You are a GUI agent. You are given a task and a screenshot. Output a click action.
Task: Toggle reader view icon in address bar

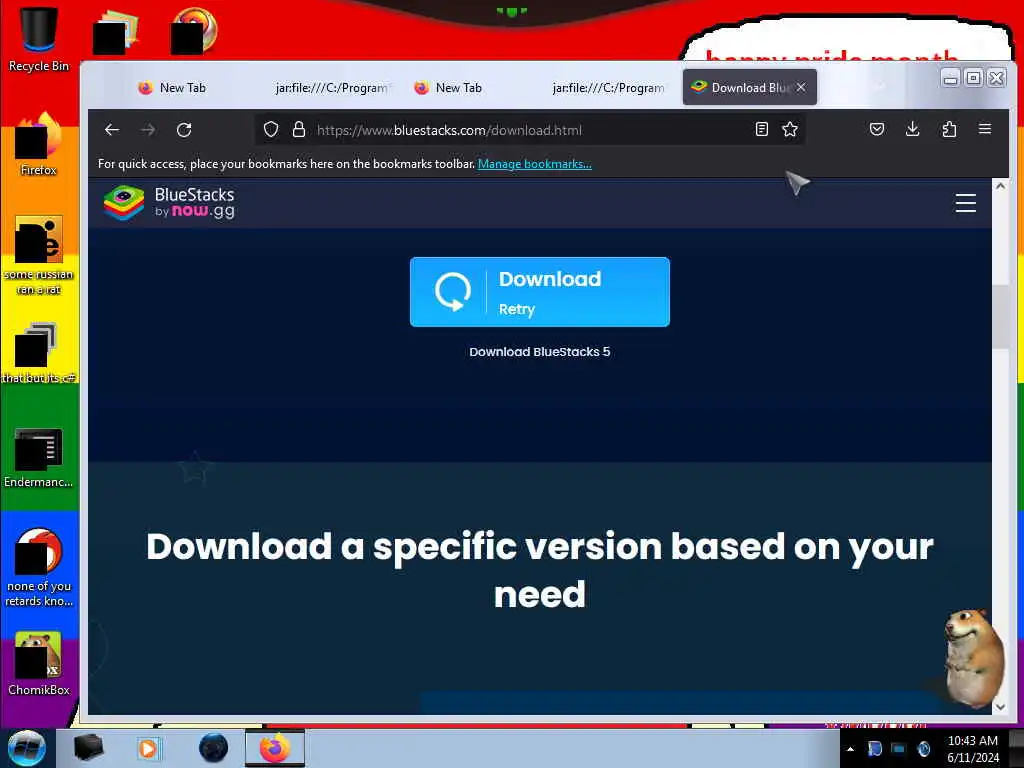click(761, 129)
